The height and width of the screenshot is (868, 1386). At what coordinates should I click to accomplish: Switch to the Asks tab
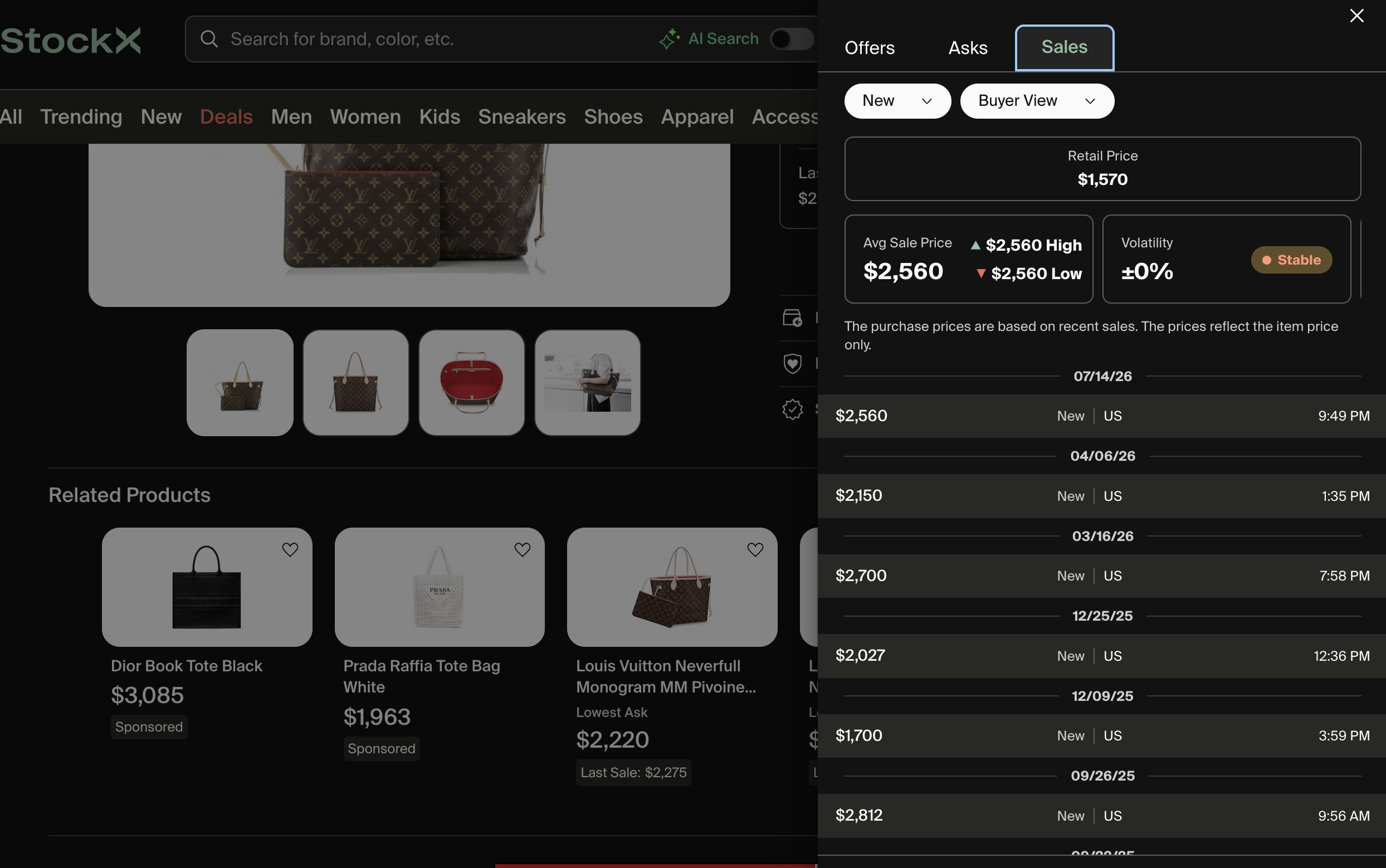968,48
